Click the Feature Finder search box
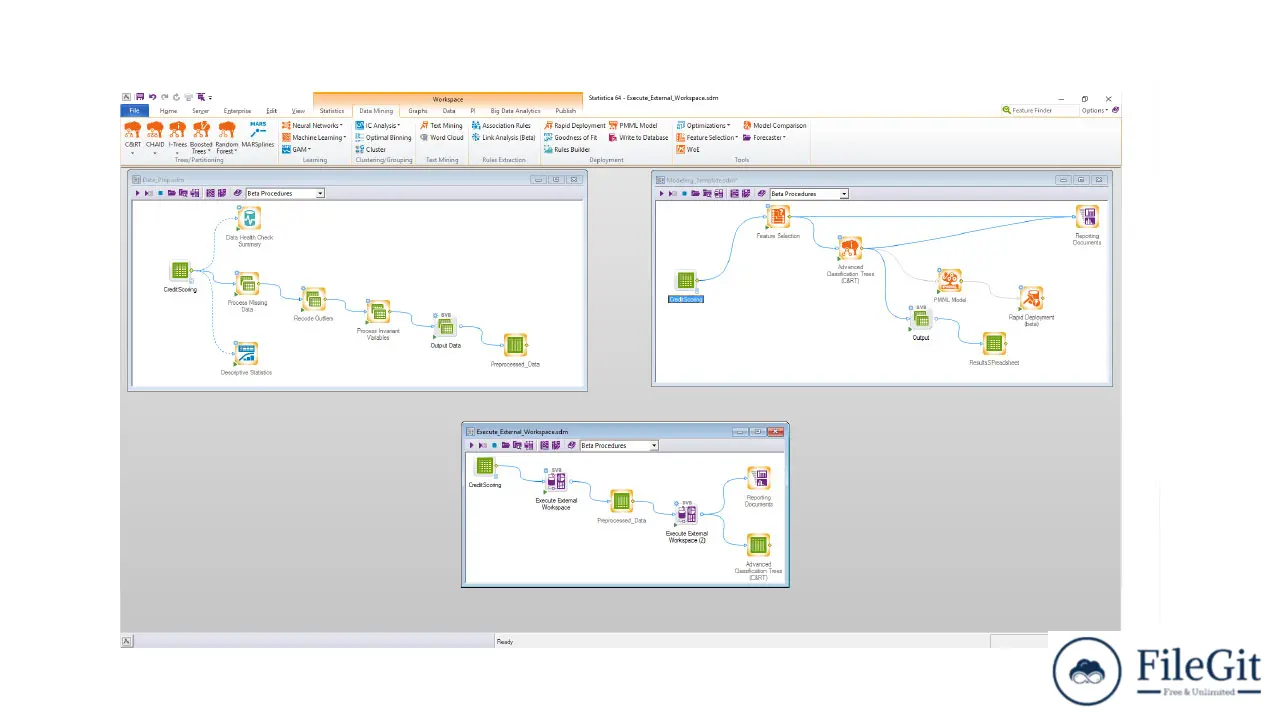Screen dimensions: 1280x720 point(1040,110)
